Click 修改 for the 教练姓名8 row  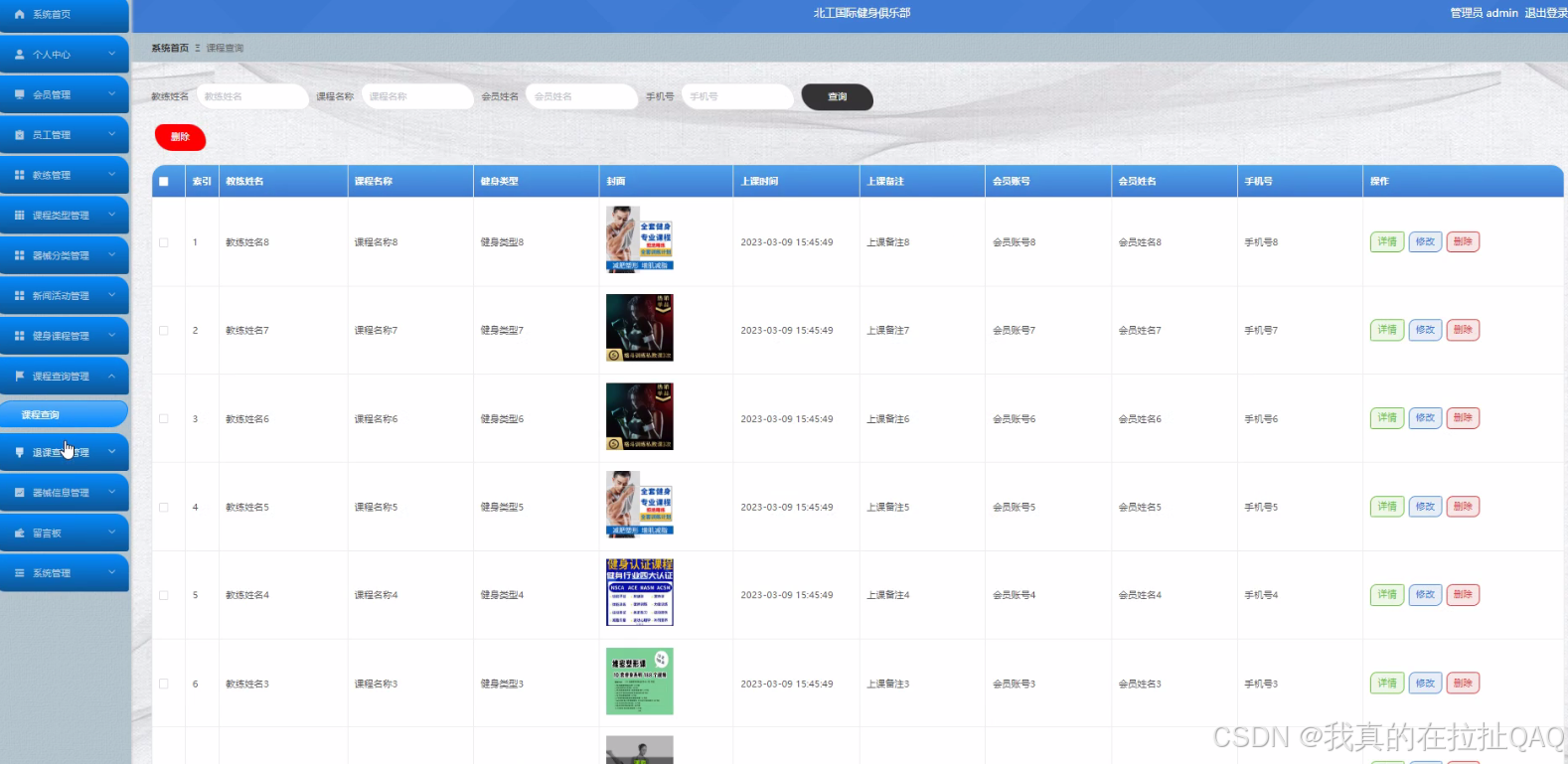click(1425, 242)
